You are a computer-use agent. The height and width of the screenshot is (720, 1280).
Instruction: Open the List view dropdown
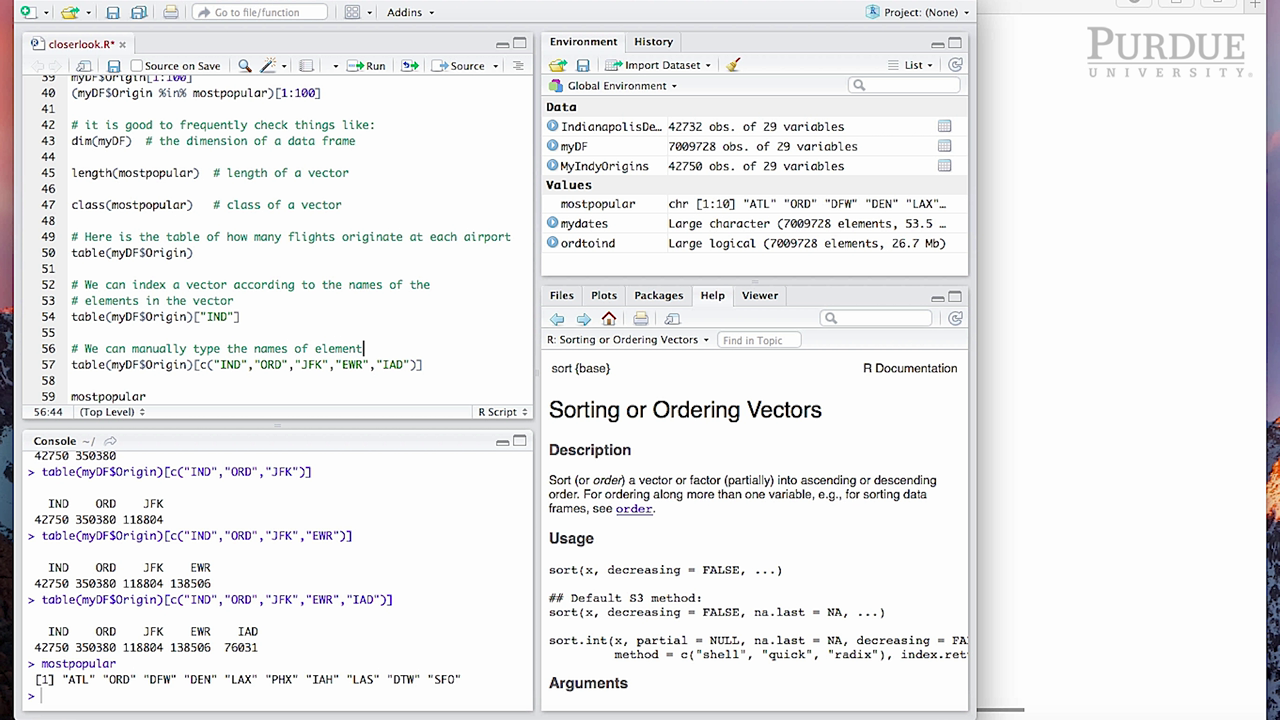[911, 65]
